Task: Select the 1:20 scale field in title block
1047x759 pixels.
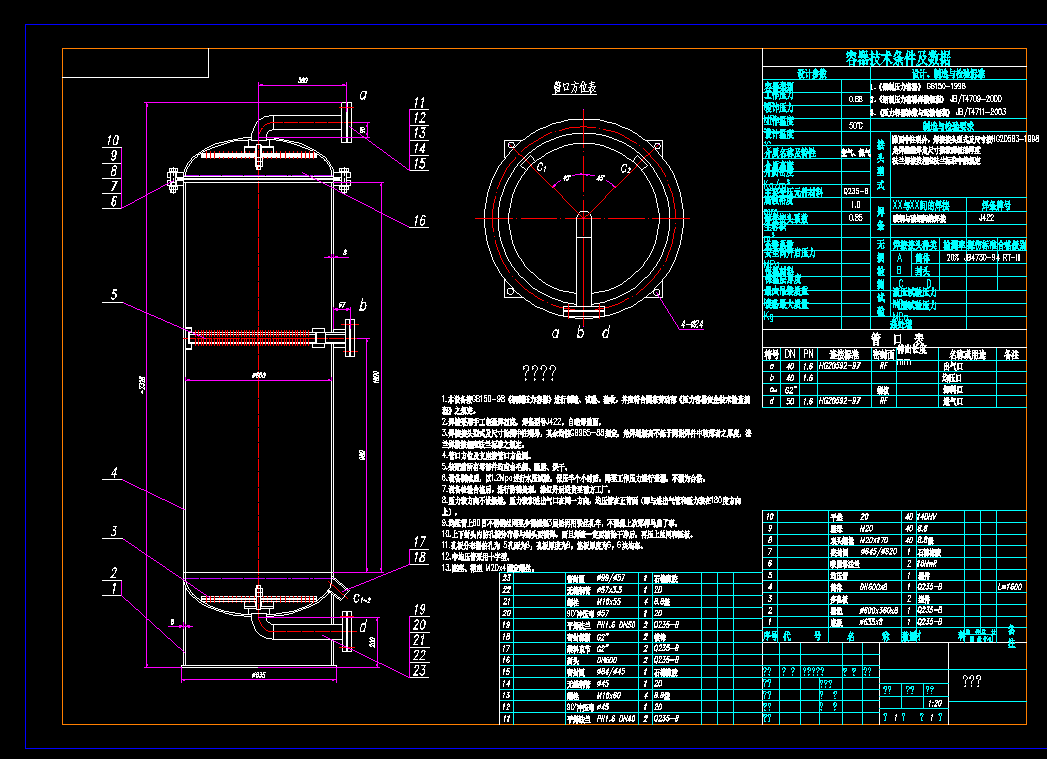Action: (x=936, y=702)
